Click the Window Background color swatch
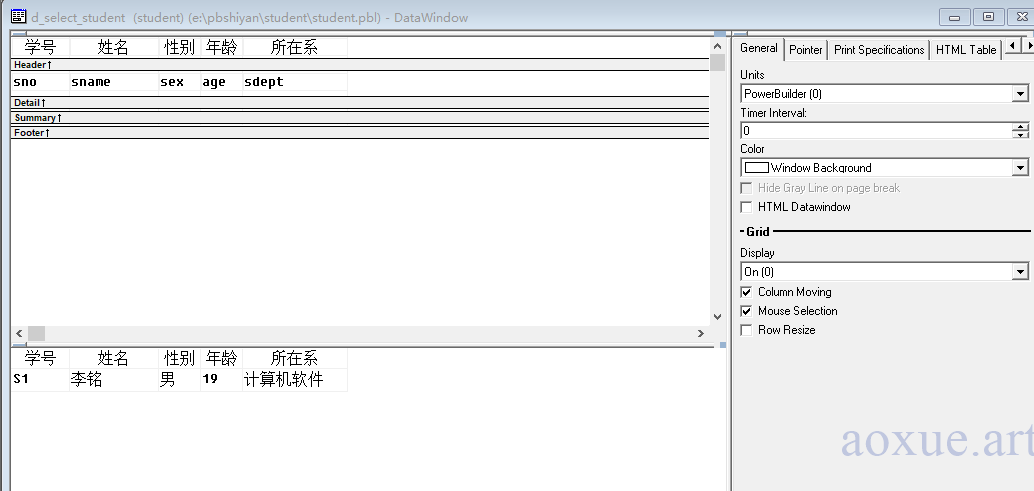The width and height of the screenshot is (1034, 491). pyautogui.click(x=756, y=167)
